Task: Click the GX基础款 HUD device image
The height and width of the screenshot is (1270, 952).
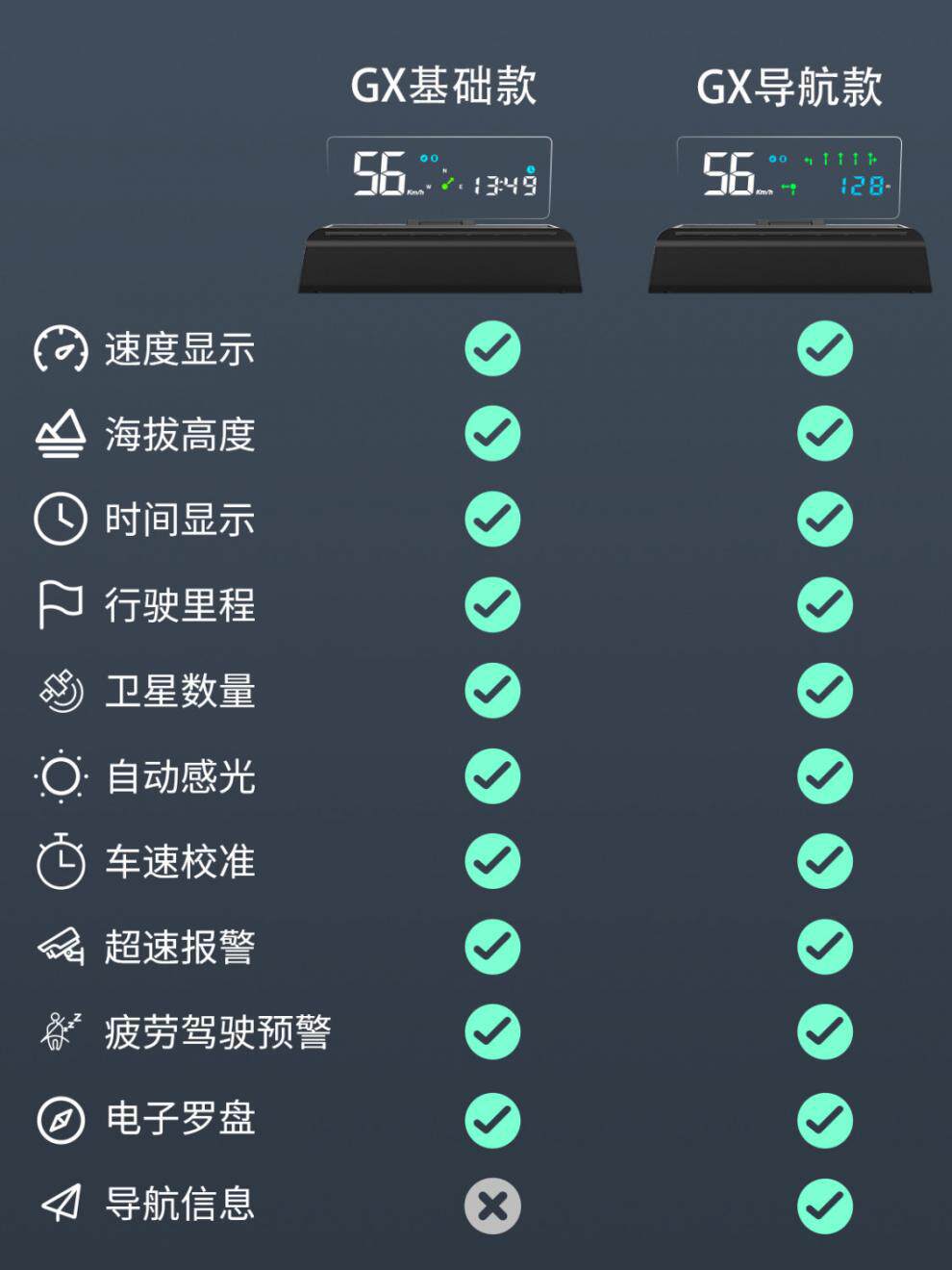Action: coord(440,215)
